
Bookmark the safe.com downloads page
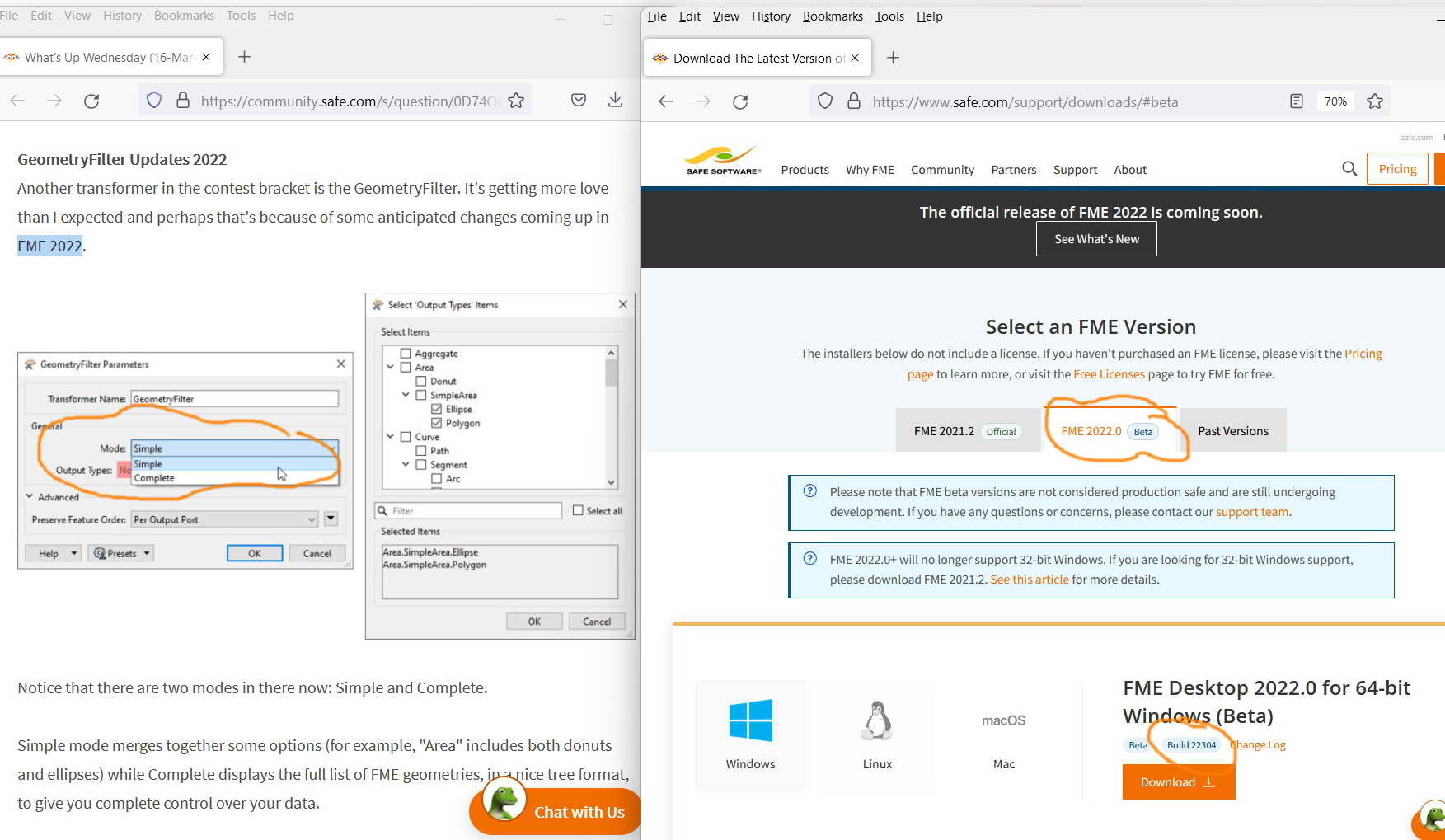click(1375, 101)
